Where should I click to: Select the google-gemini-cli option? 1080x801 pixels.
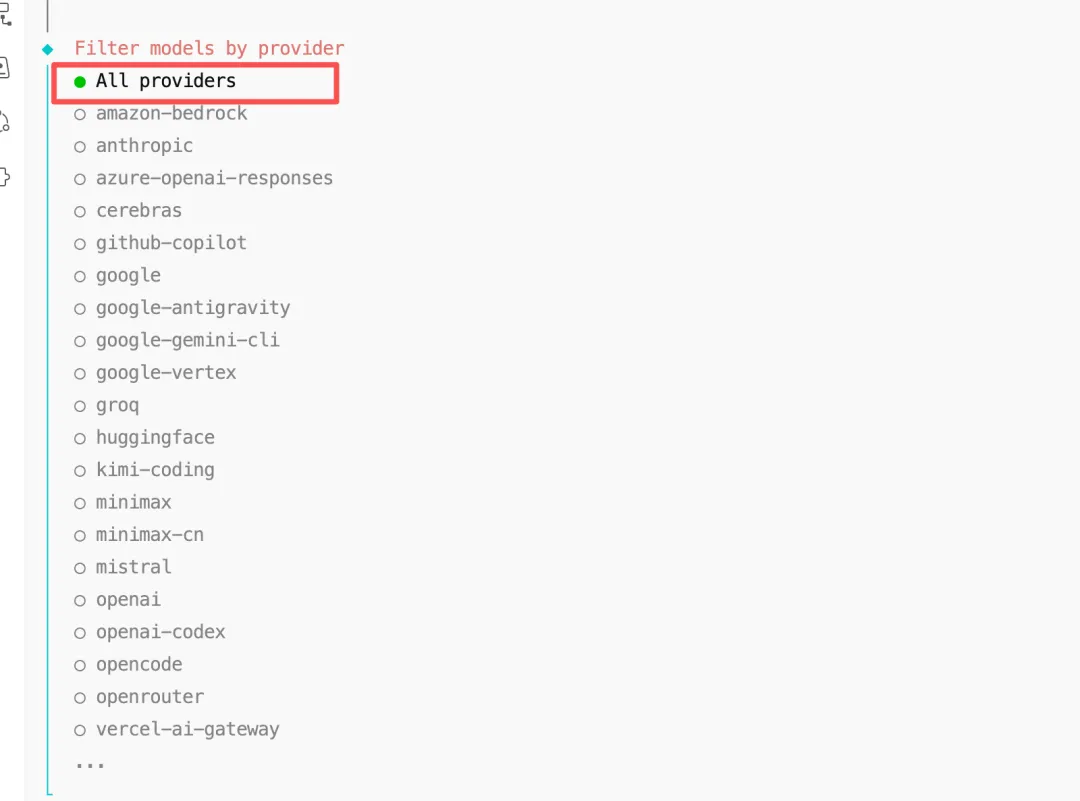click(x=187, y=340)
